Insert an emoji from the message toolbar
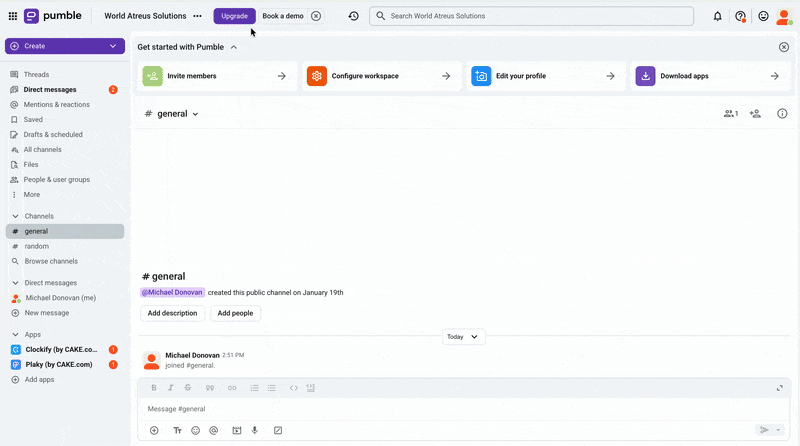 click(x=195, y=430)
